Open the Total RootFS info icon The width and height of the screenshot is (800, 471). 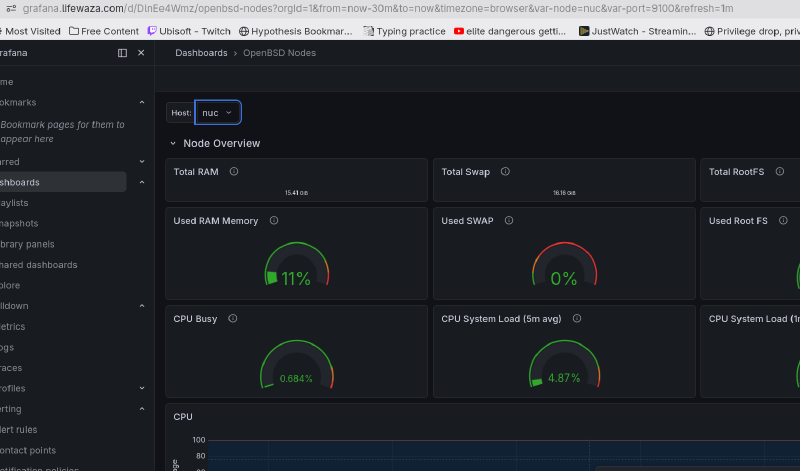[780, 171]
